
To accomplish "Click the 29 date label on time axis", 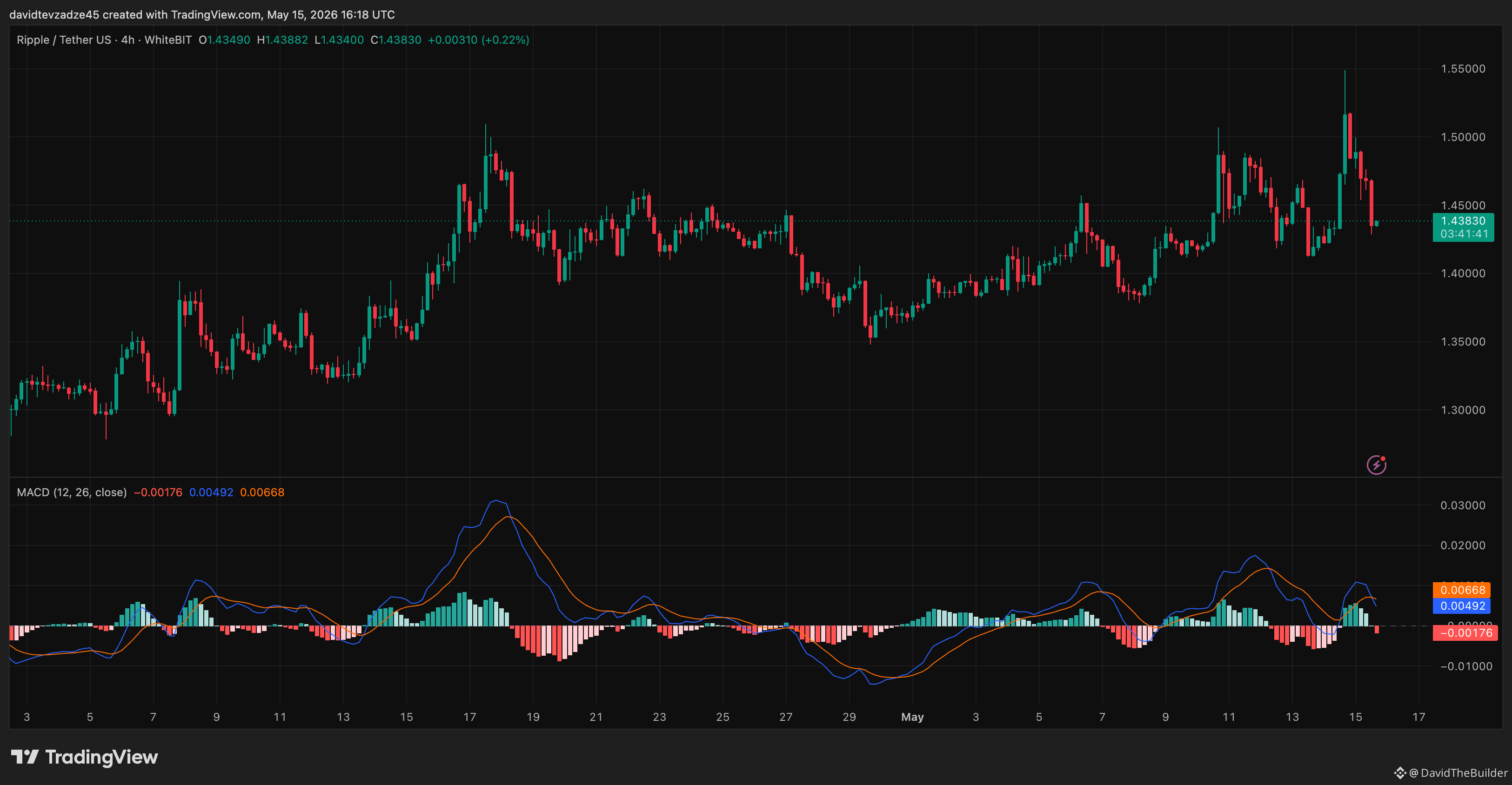I will (850, 717).
